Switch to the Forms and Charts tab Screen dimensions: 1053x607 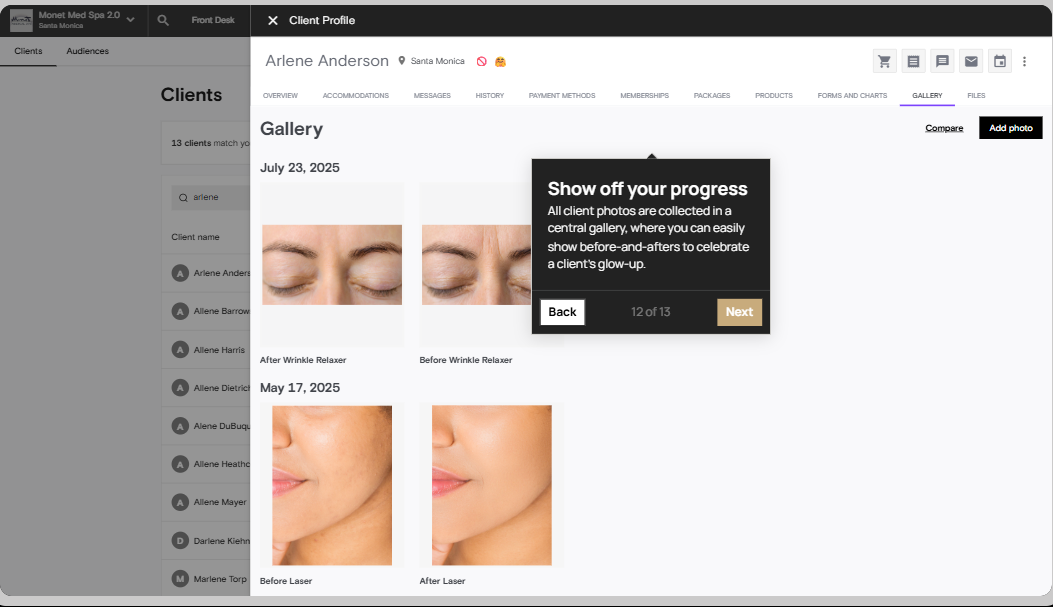pyautogui.click(x=852, y=95)
